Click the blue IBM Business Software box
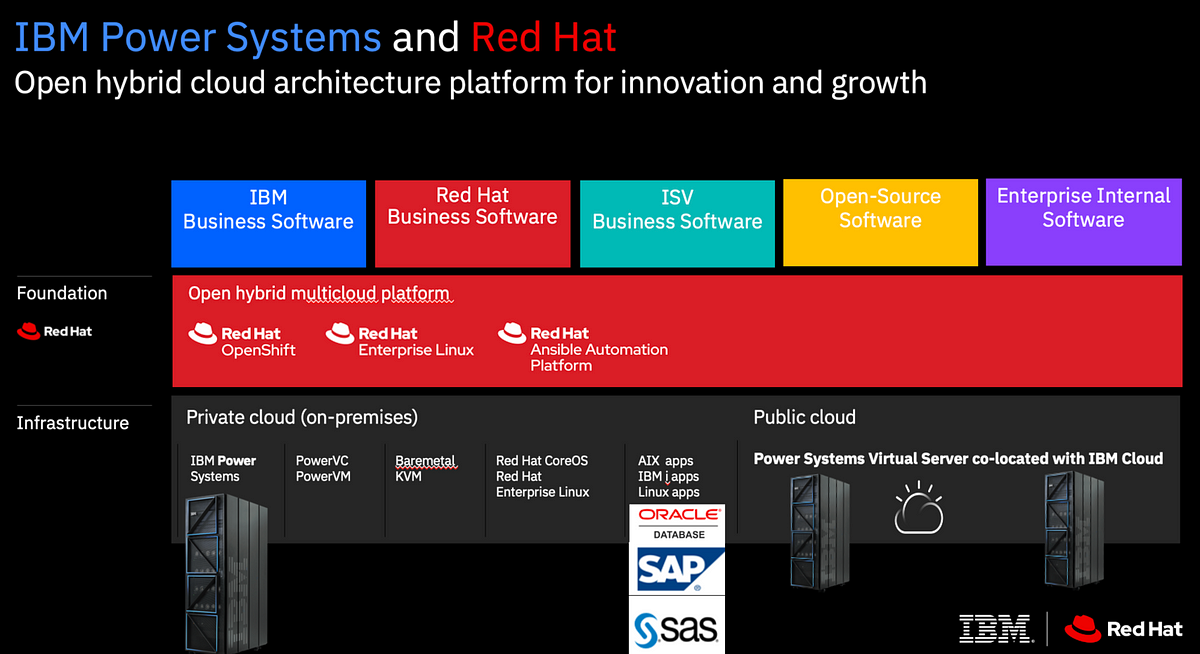This screenshot has height=654, width=1200. [x=268, y=222]
